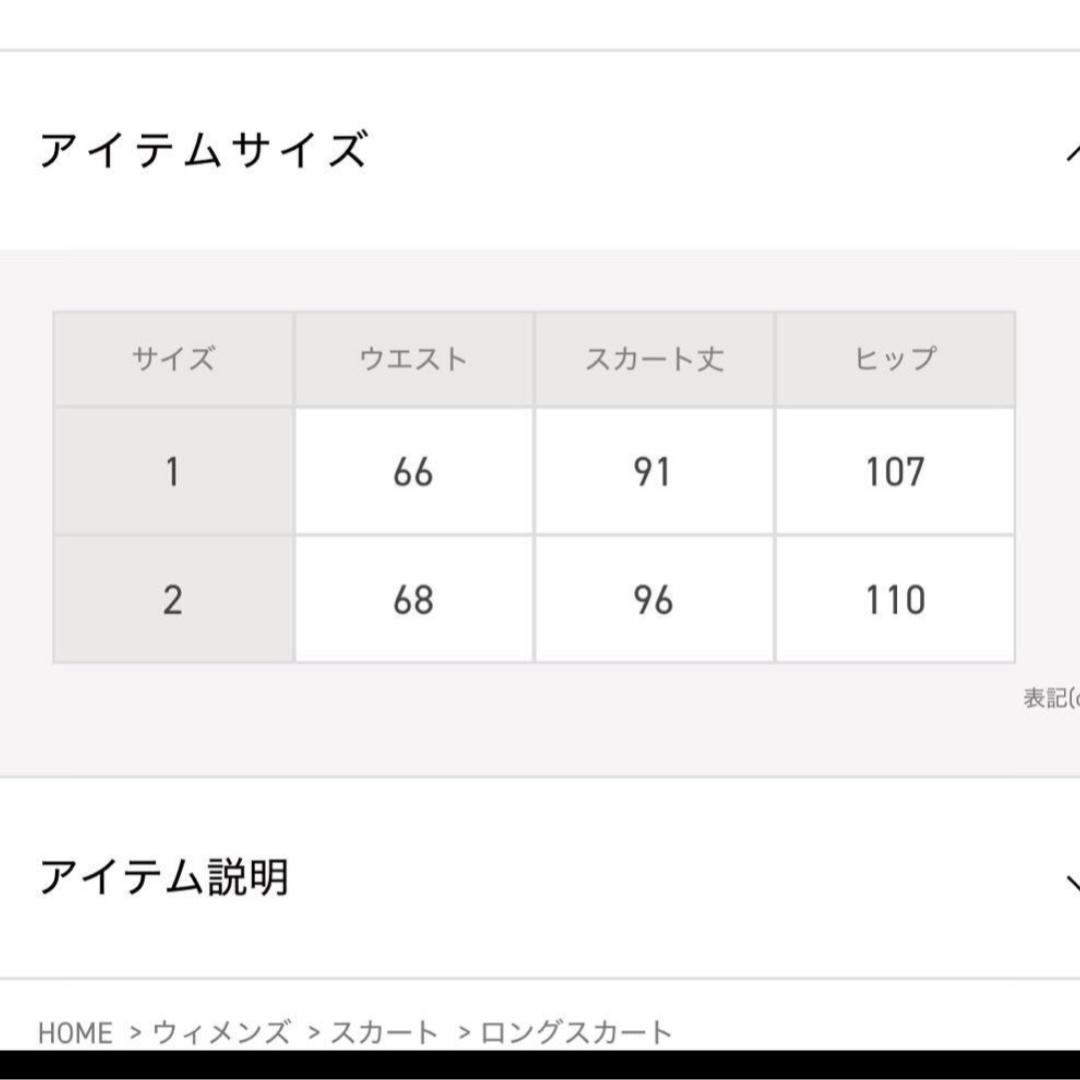Image resolution: width=1080 pixels, height=1080 pixels.
Task: Select the ウエスト column header
Action: click(x=414, y=359)
